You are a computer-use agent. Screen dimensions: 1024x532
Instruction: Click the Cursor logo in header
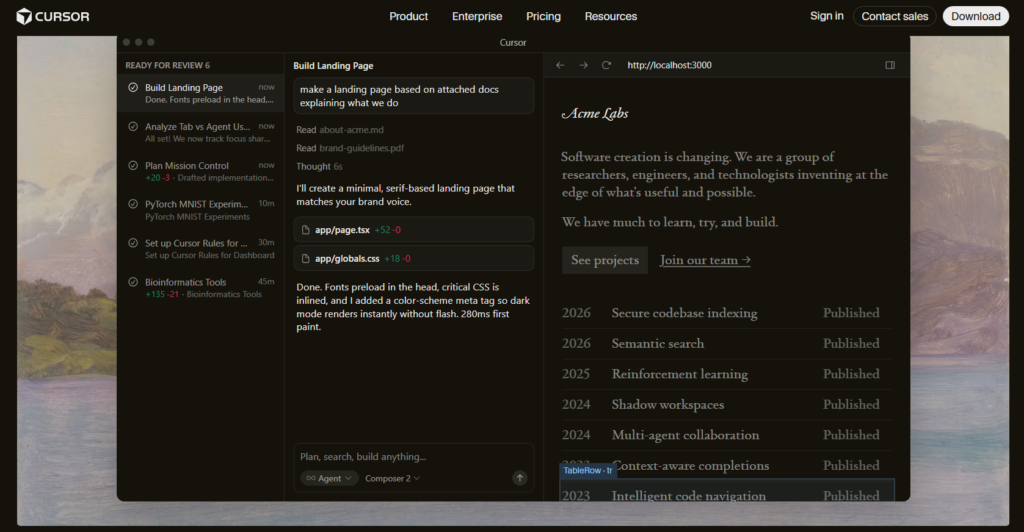click(x=53, y=16)
